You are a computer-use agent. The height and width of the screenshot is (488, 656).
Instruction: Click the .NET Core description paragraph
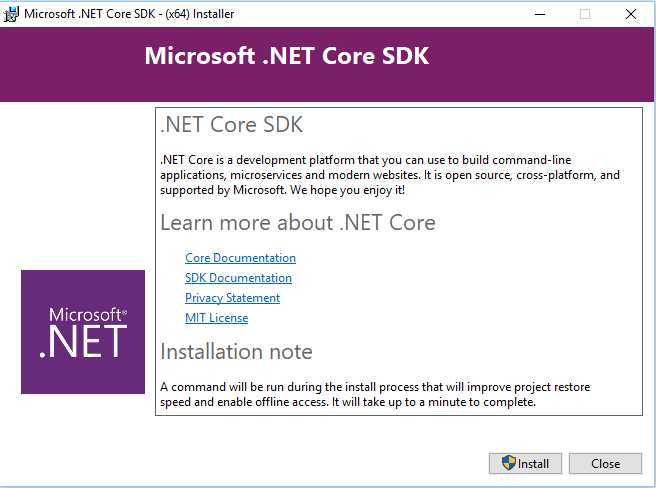tap(390, 175)
